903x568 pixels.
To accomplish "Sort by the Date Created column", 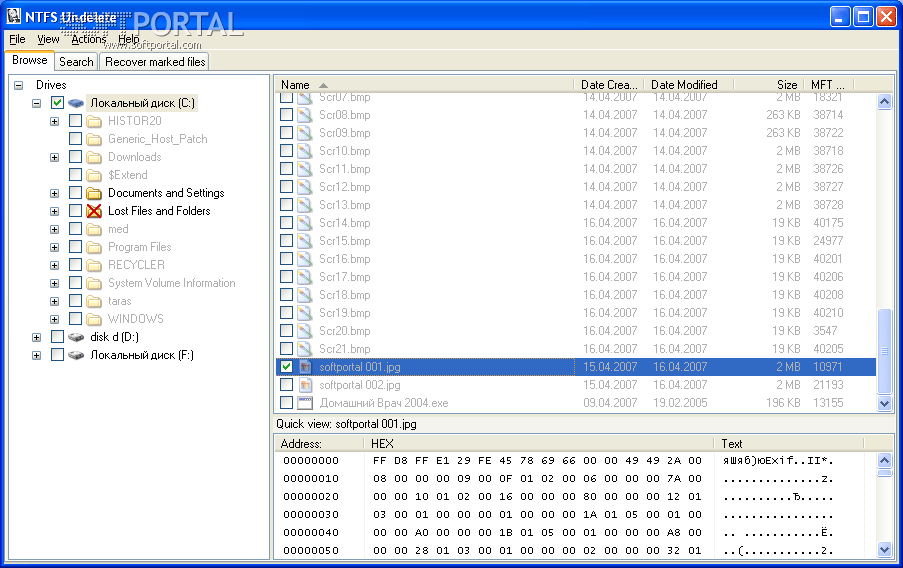I will coord(609,85).
